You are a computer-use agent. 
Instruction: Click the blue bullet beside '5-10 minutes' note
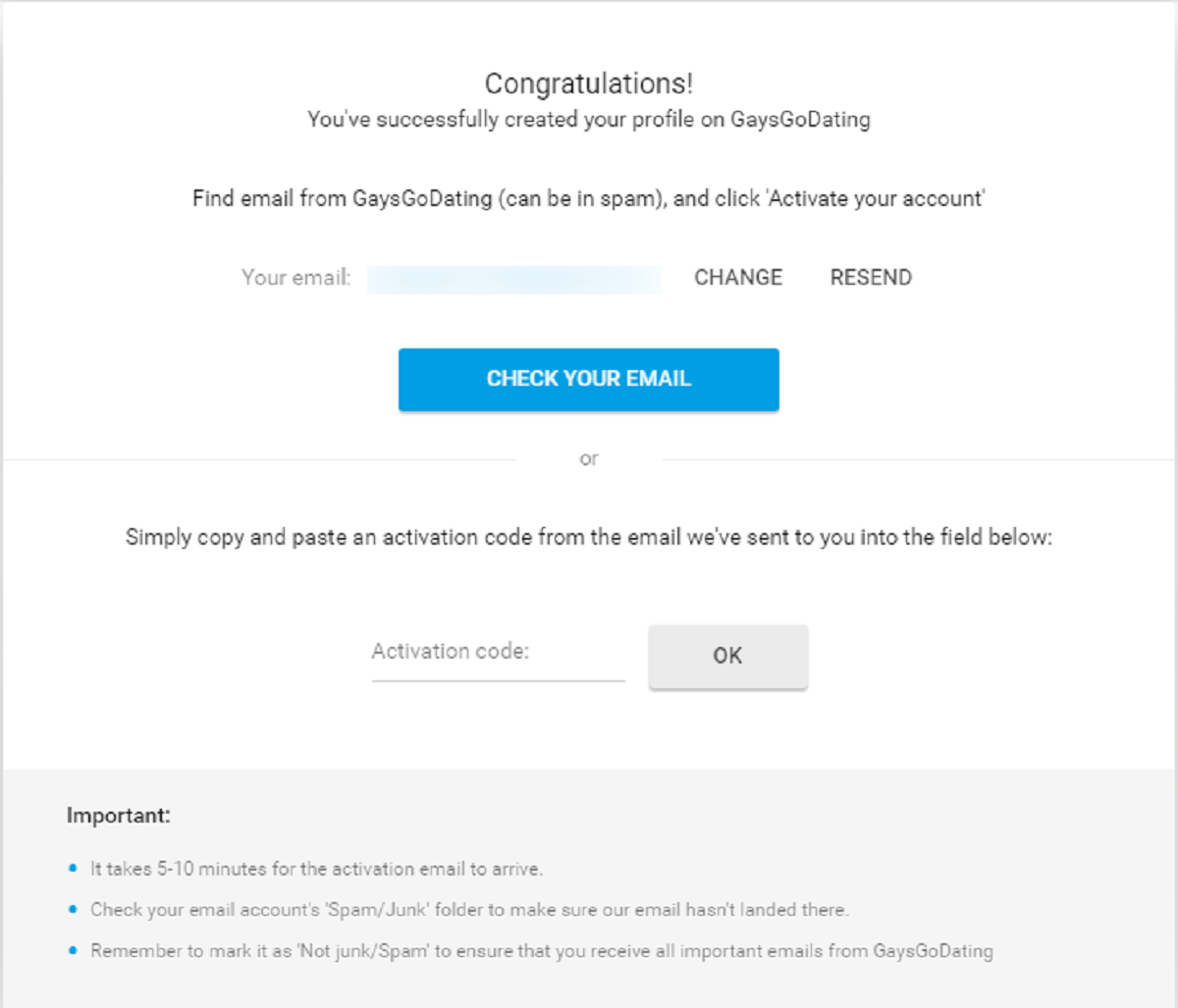(73, 869)
